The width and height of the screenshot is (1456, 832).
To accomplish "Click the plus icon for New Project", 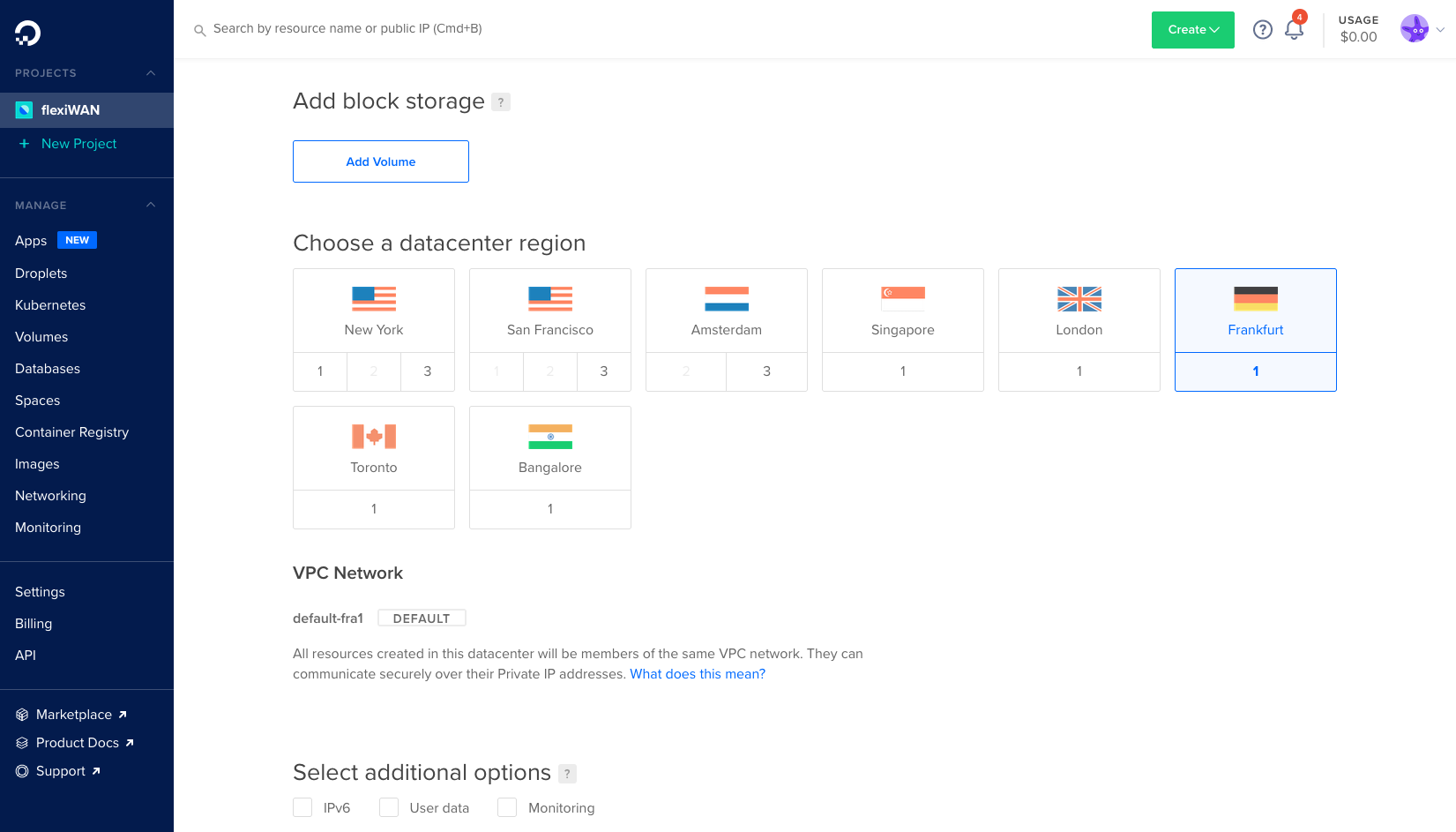I will click(24, 144).
